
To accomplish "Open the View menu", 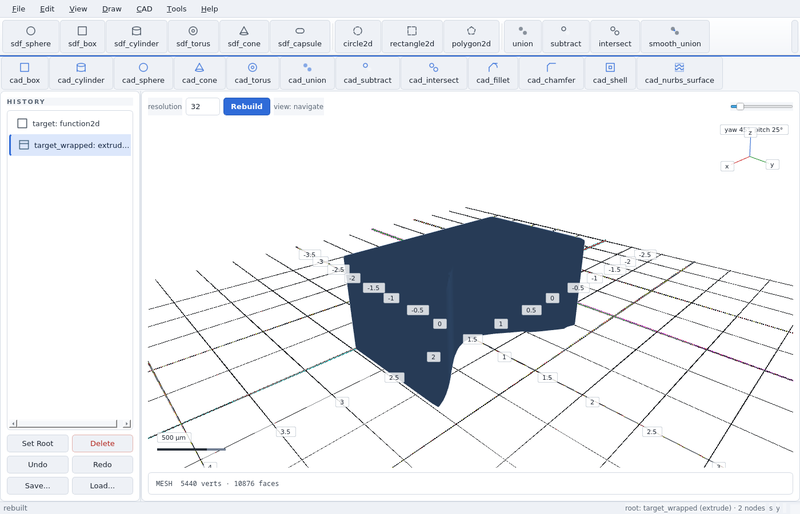I will point(78,9).
